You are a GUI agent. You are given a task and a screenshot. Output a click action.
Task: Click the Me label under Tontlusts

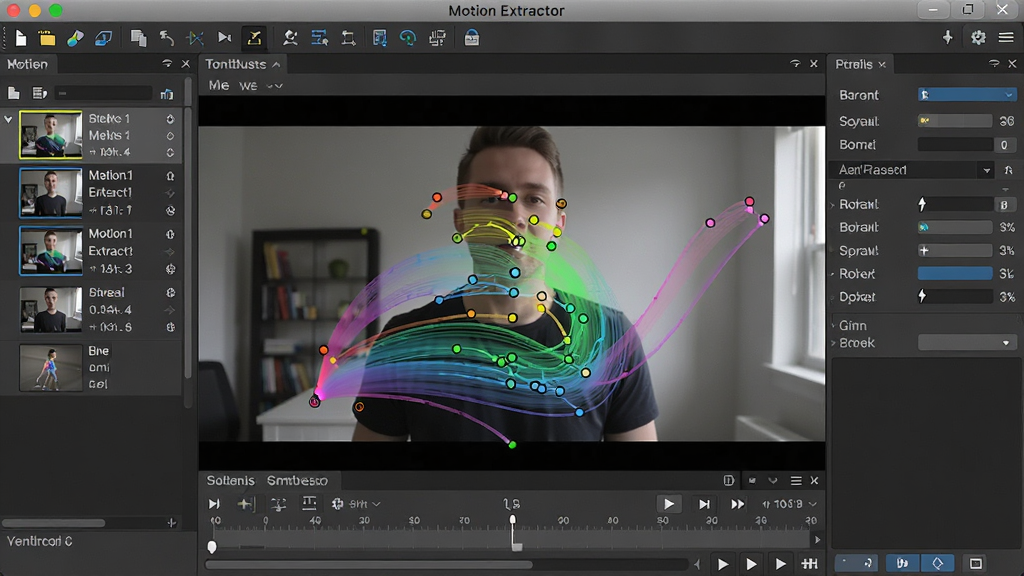219,86
